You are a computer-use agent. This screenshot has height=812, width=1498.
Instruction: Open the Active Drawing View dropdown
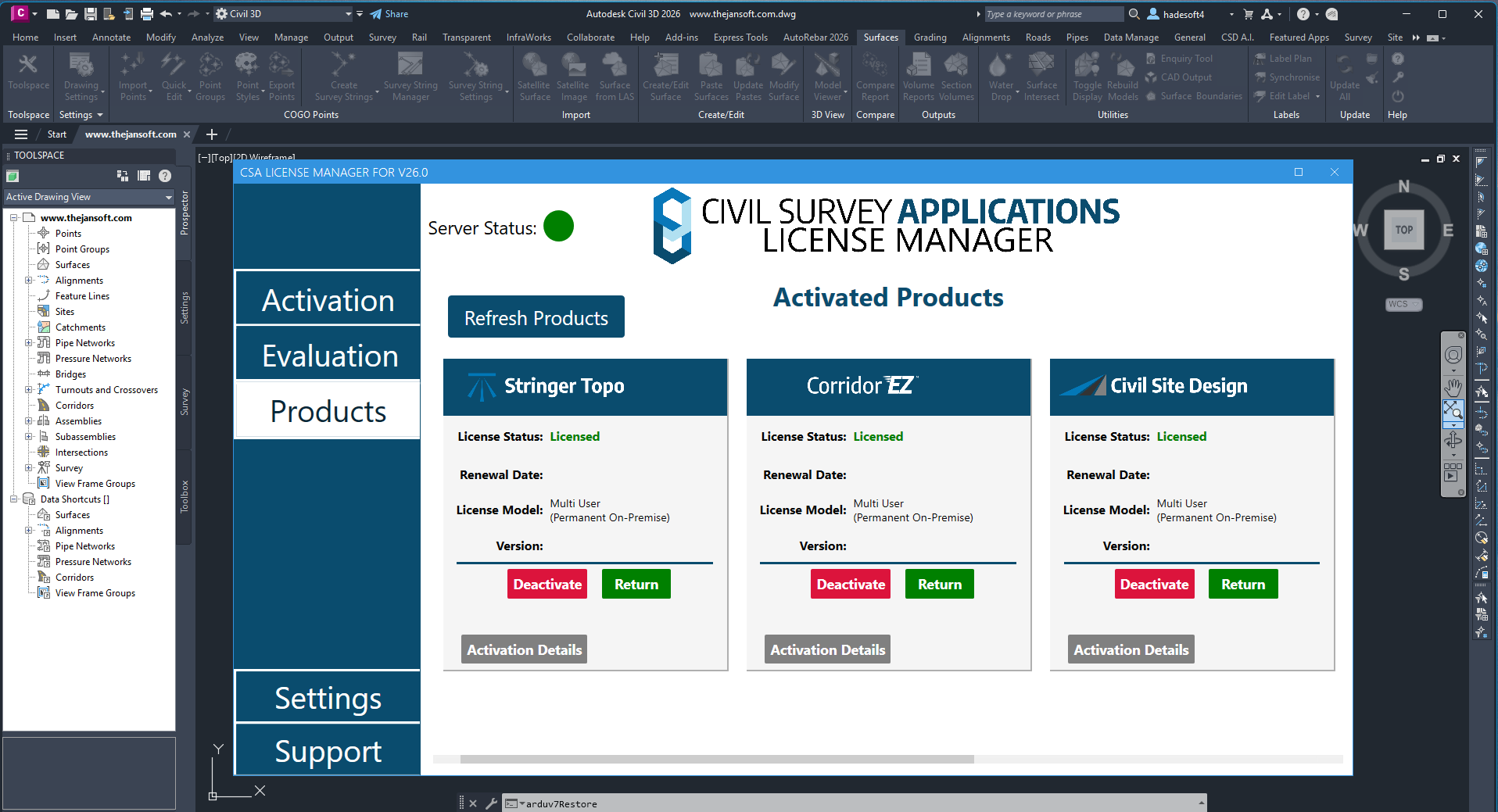[88, 197]
